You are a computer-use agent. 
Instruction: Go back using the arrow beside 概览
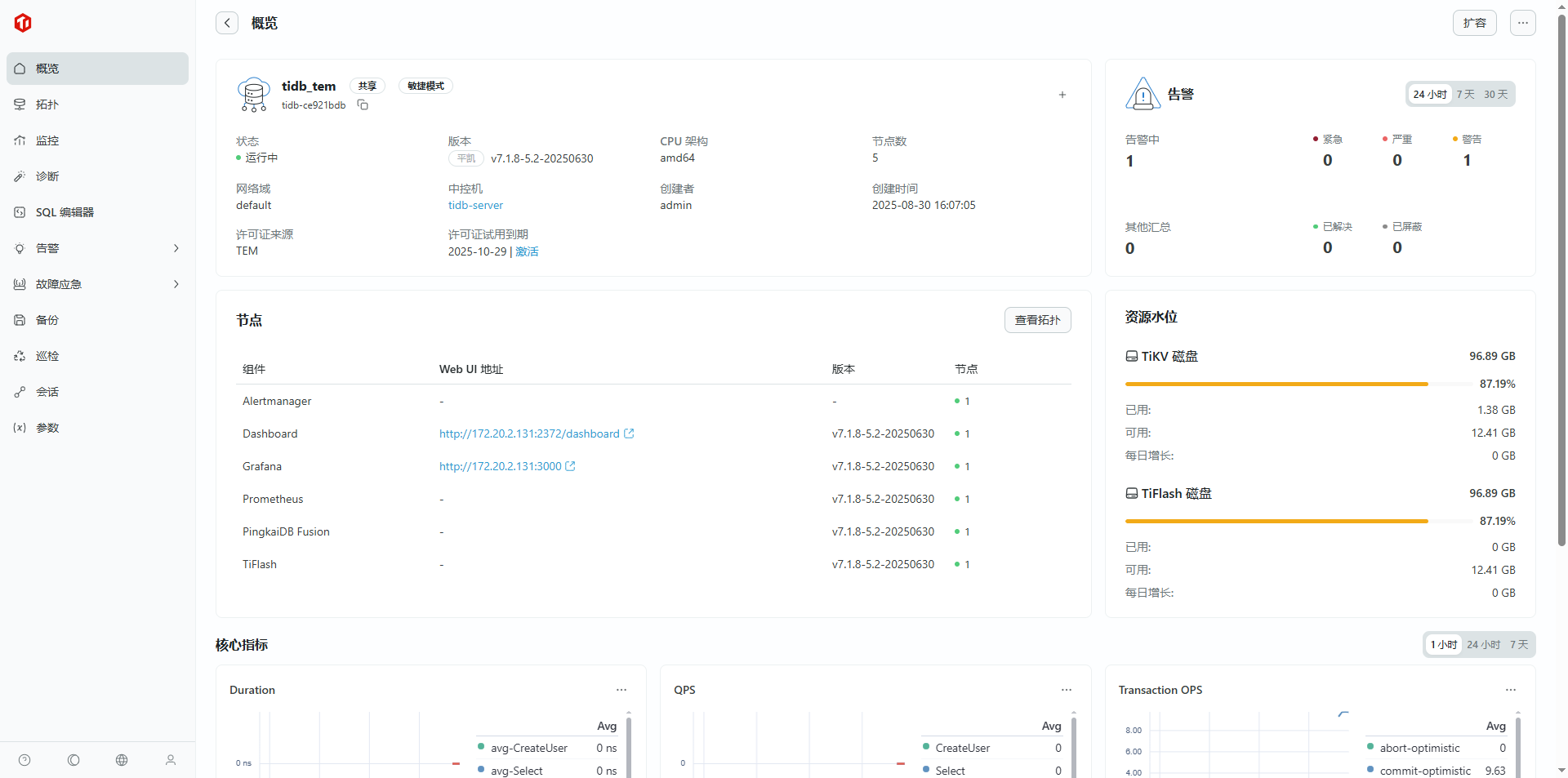227,23
